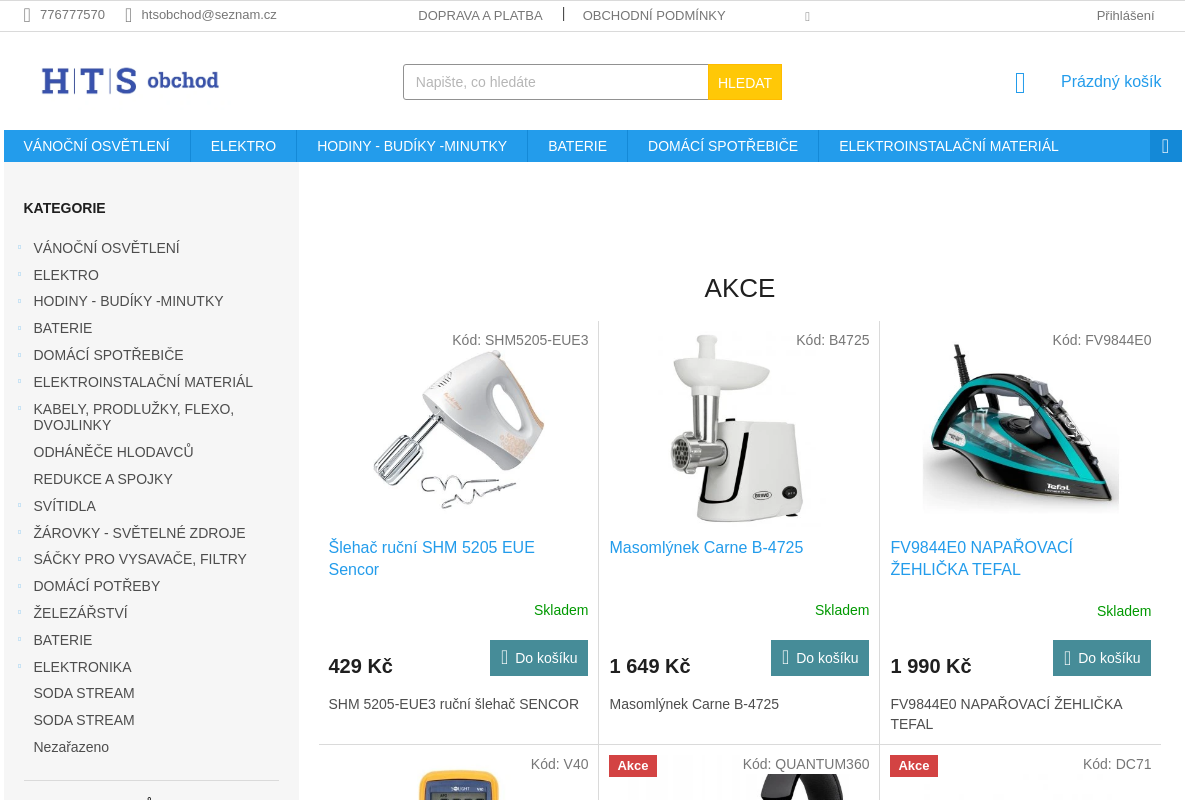Click the Hledat search button
Screen dimensions: 1200x800
point(745,82)
